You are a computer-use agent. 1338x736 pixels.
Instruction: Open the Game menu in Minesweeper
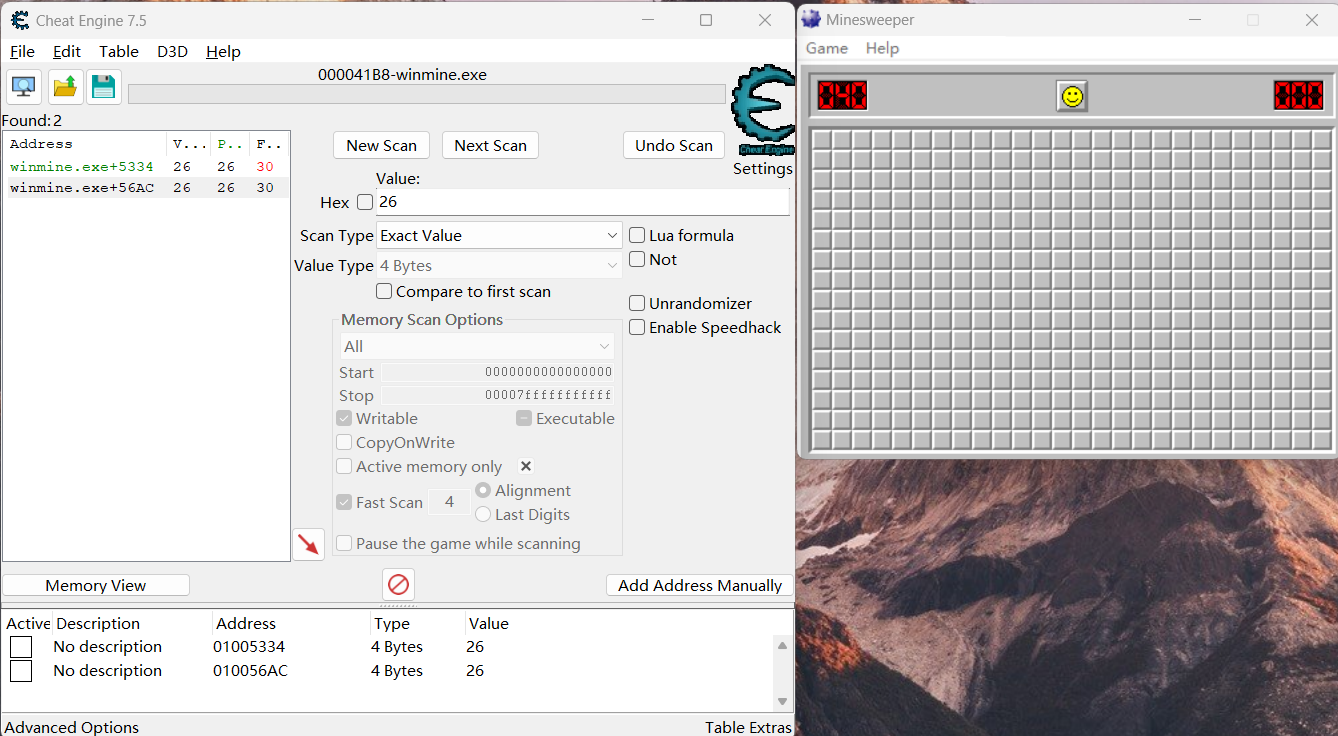(x=826, y=48)
